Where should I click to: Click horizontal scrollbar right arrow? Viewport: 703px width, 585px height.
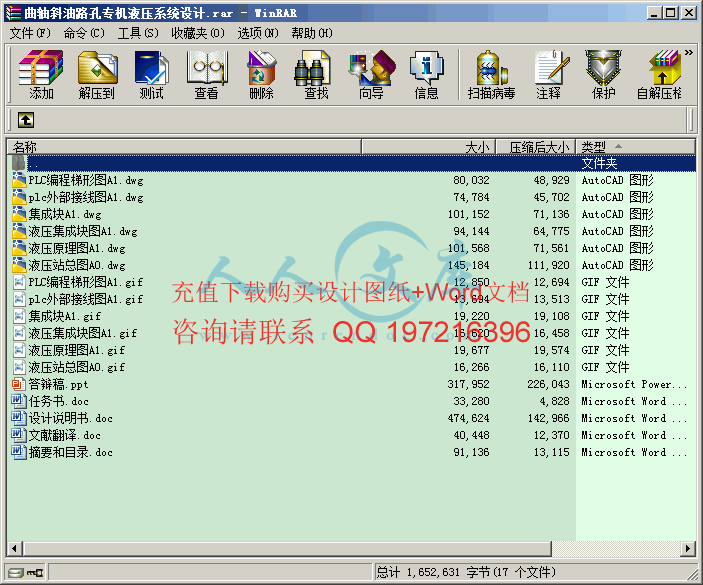(x=688, y=548)
